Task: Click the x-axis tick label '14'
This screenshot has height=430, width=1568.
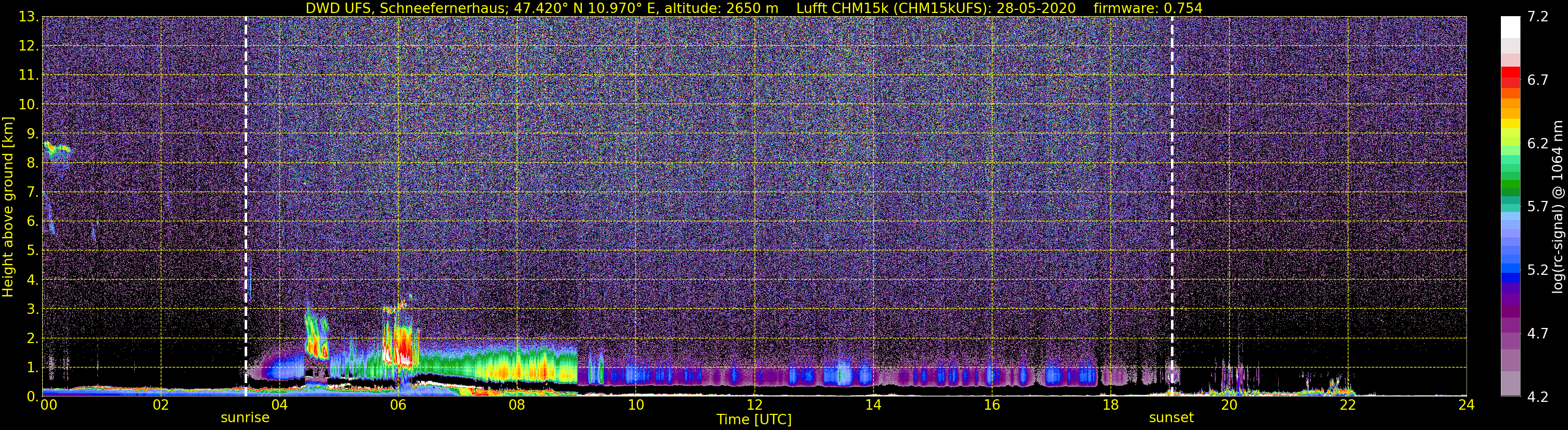Action: pos(873,405)
